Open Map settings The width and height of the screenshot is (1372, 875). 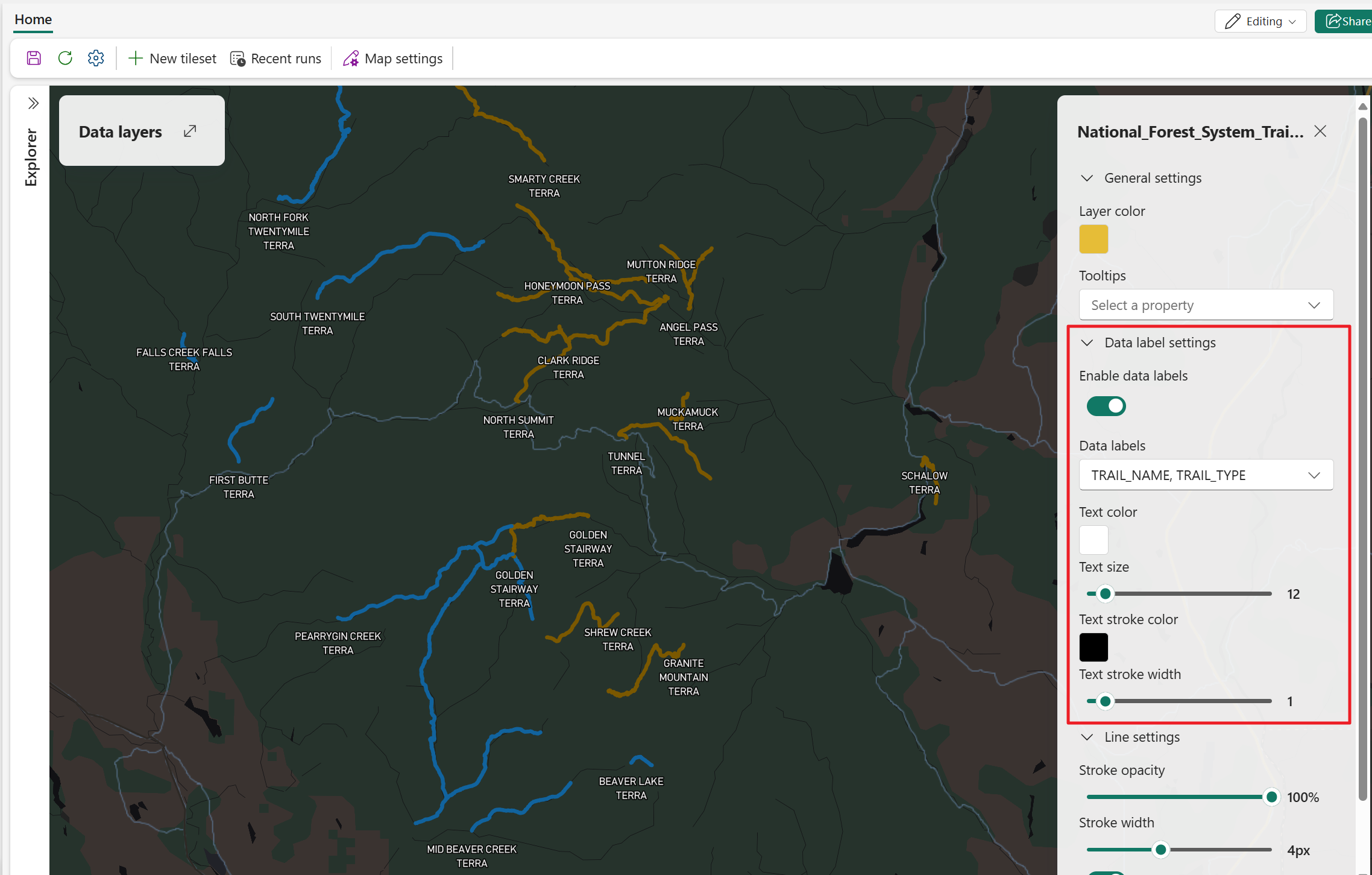pos(392,58)
